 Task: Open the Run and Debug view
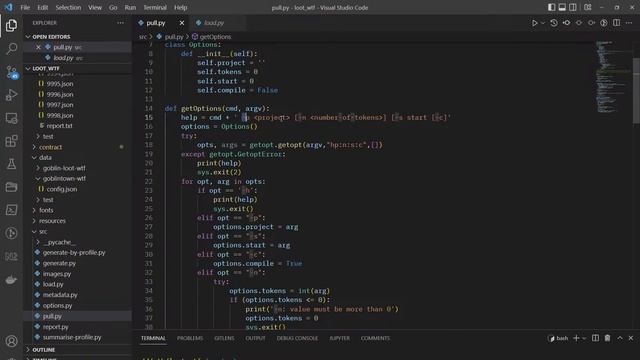[11, 95]
